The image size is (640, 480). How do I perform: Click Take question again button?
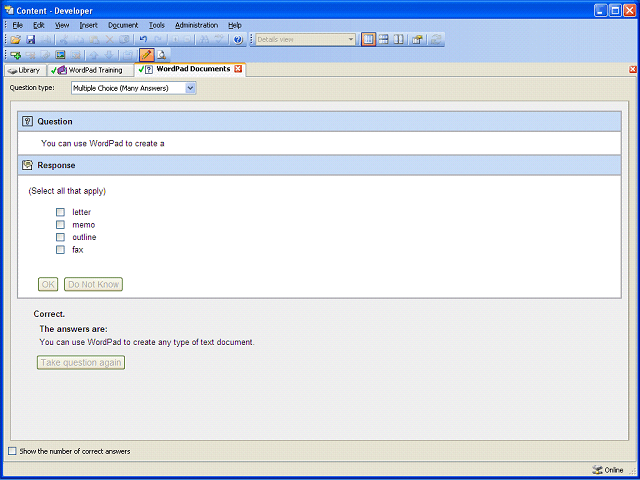coord(81,362)
